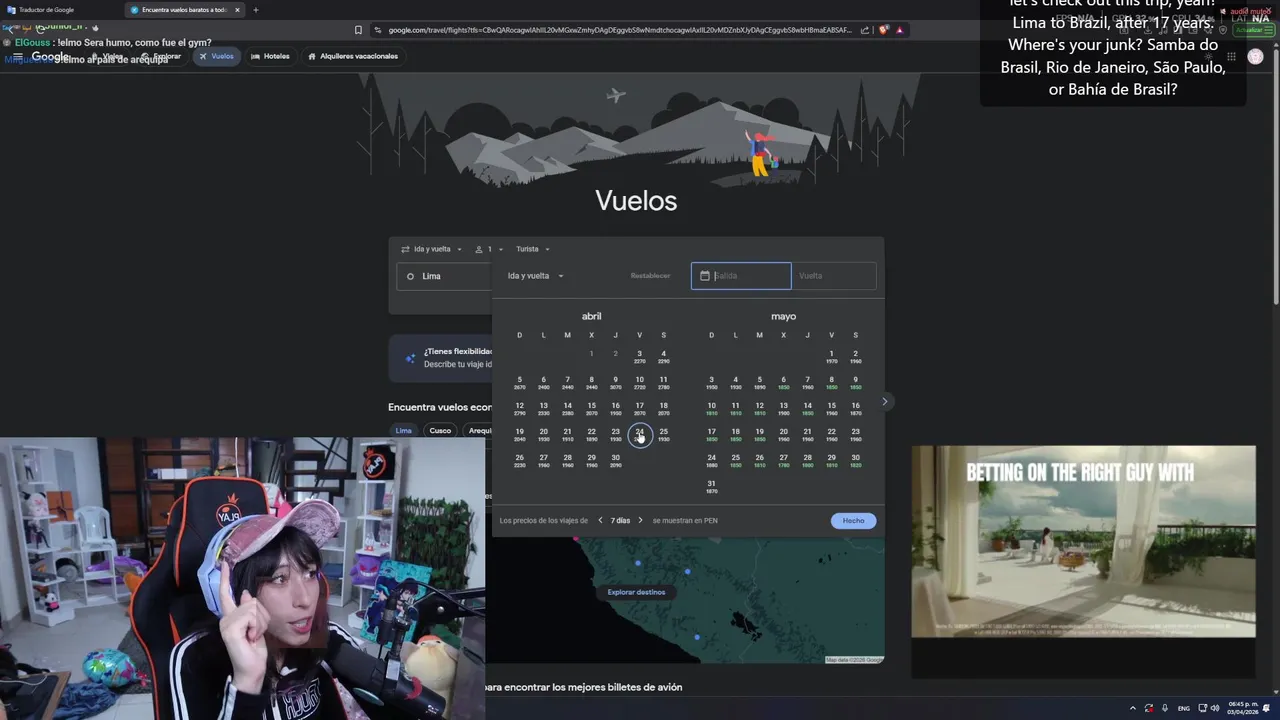Open the Ida y vuelta dropdown in calendar

click(535, 276)
